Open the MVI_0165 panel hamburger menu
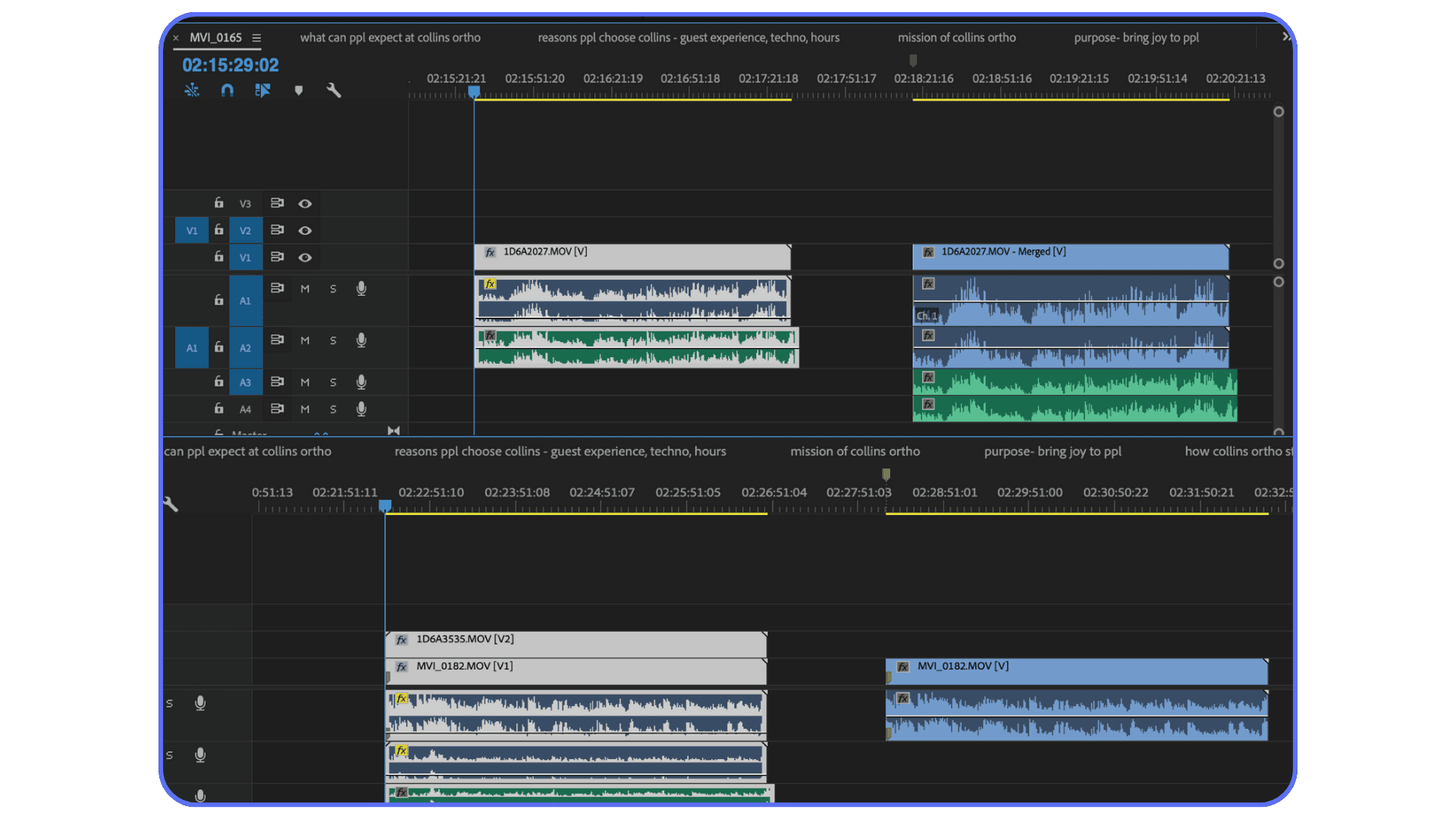This screenshot has height=819, width=1456. [x=257, y=37]
